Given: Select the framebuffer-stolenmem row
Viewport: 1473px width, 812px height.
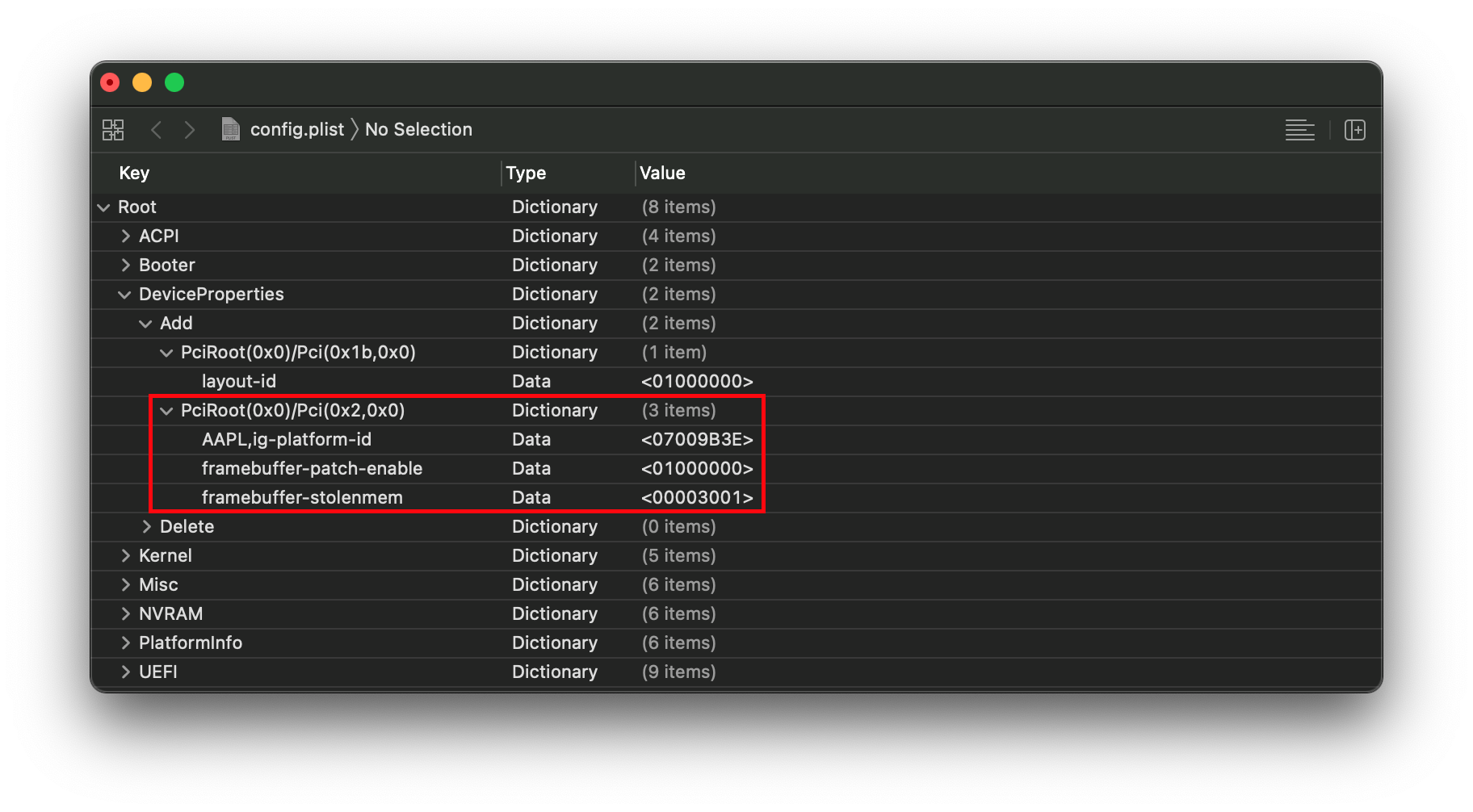Looking at the screenshot, I should [302, 498].
